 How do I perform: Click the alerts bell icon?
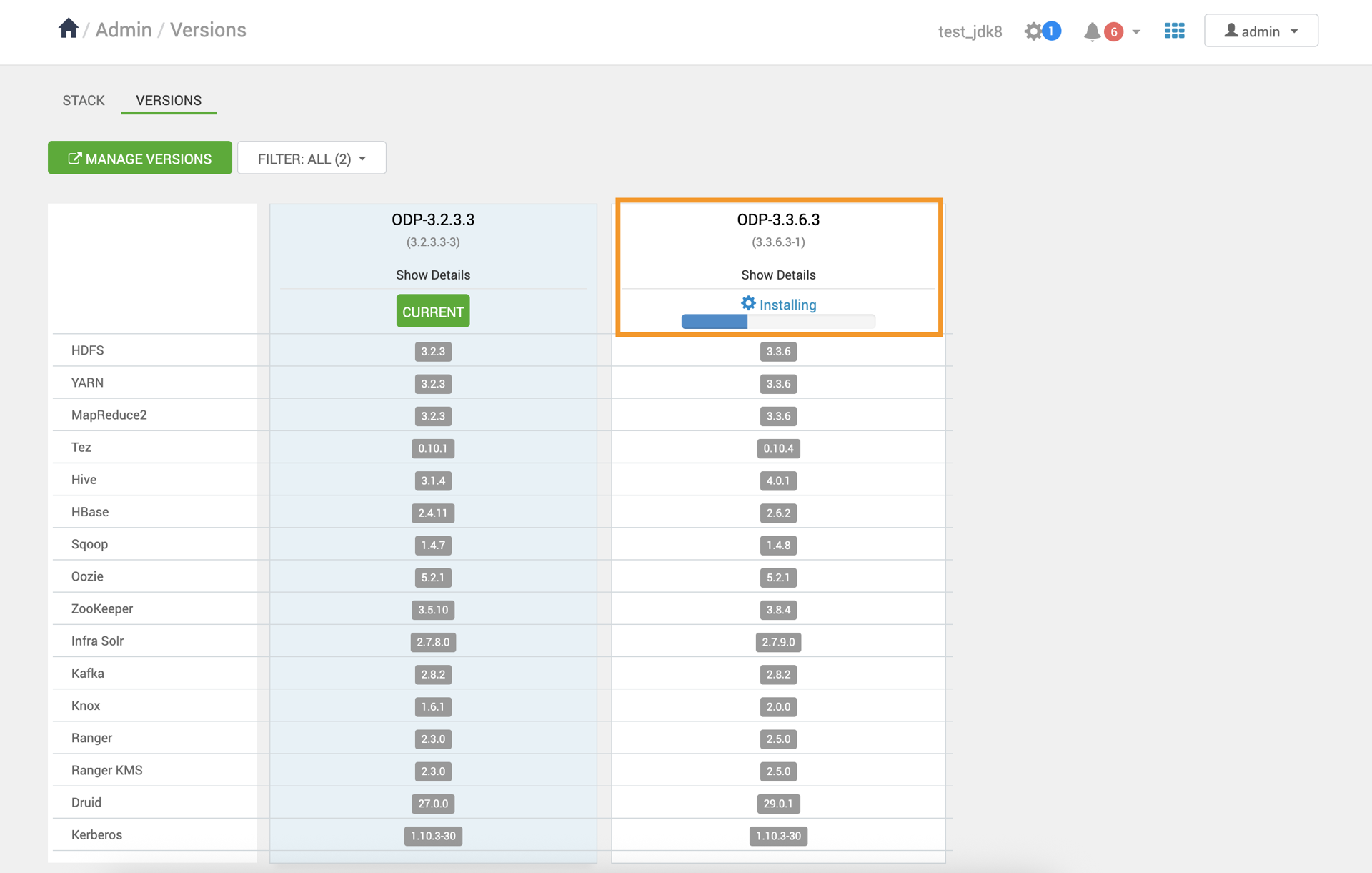(x=1091, y=32)
